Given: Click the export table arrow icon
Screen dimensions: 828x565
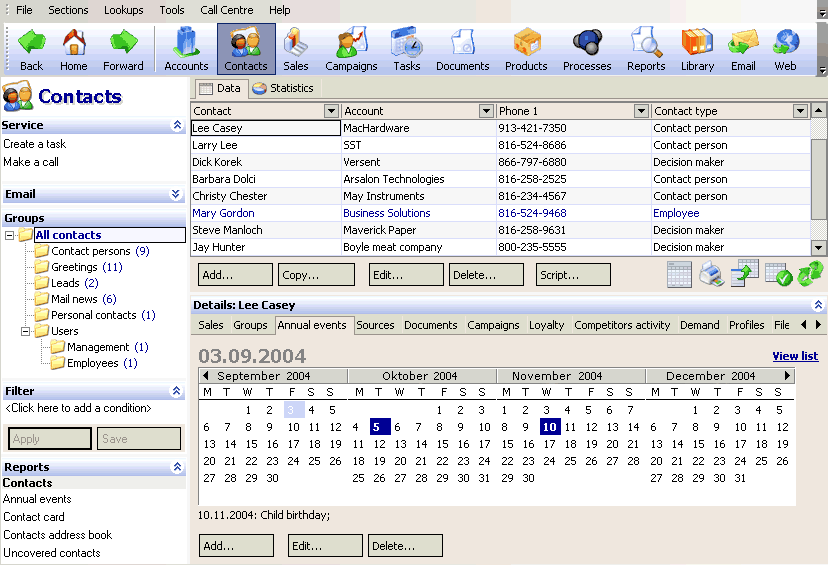Looking at the screenshot, I should 745,273.
